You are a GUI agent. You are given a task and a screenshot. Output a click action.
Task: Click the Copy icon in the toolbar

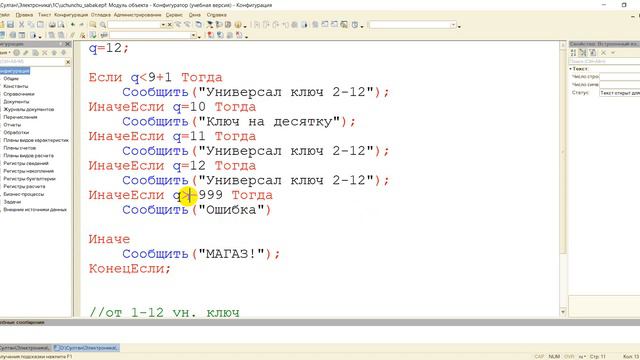tap(31, 24)
